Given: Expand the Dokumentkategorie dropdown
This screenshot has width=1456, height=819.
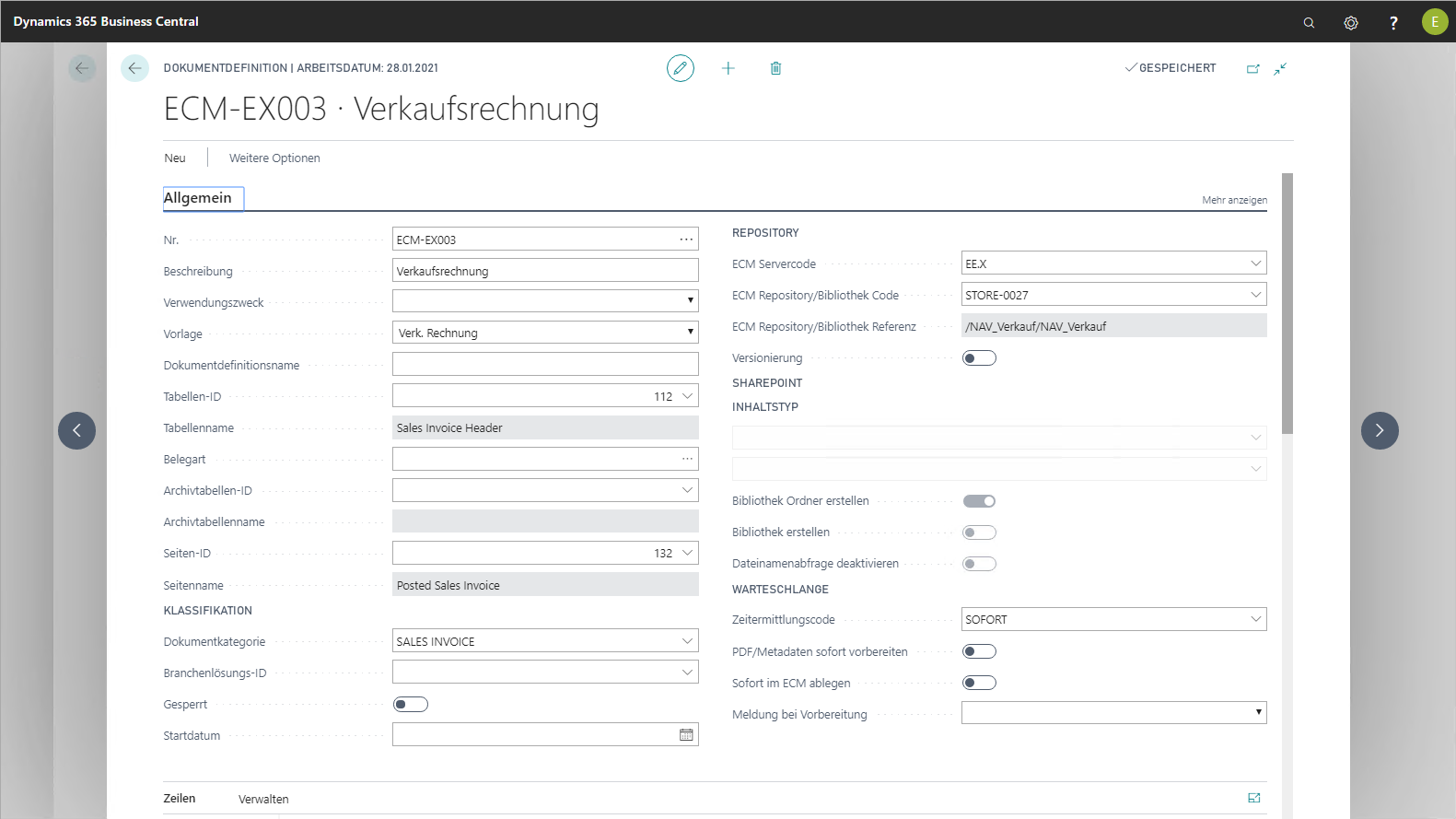Looking at the screenshot, I should click(x=686, y=641).
